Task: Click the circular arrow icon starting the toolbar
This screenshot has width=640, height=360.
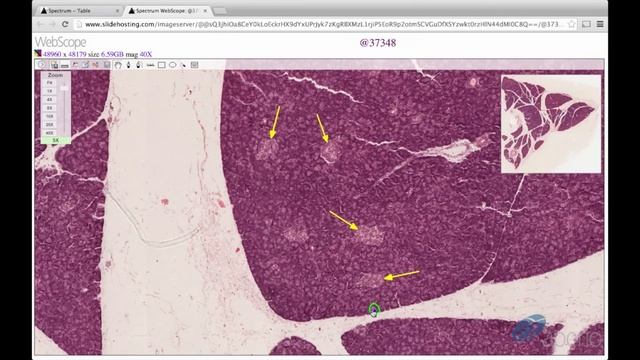Action: coord(41,64)
